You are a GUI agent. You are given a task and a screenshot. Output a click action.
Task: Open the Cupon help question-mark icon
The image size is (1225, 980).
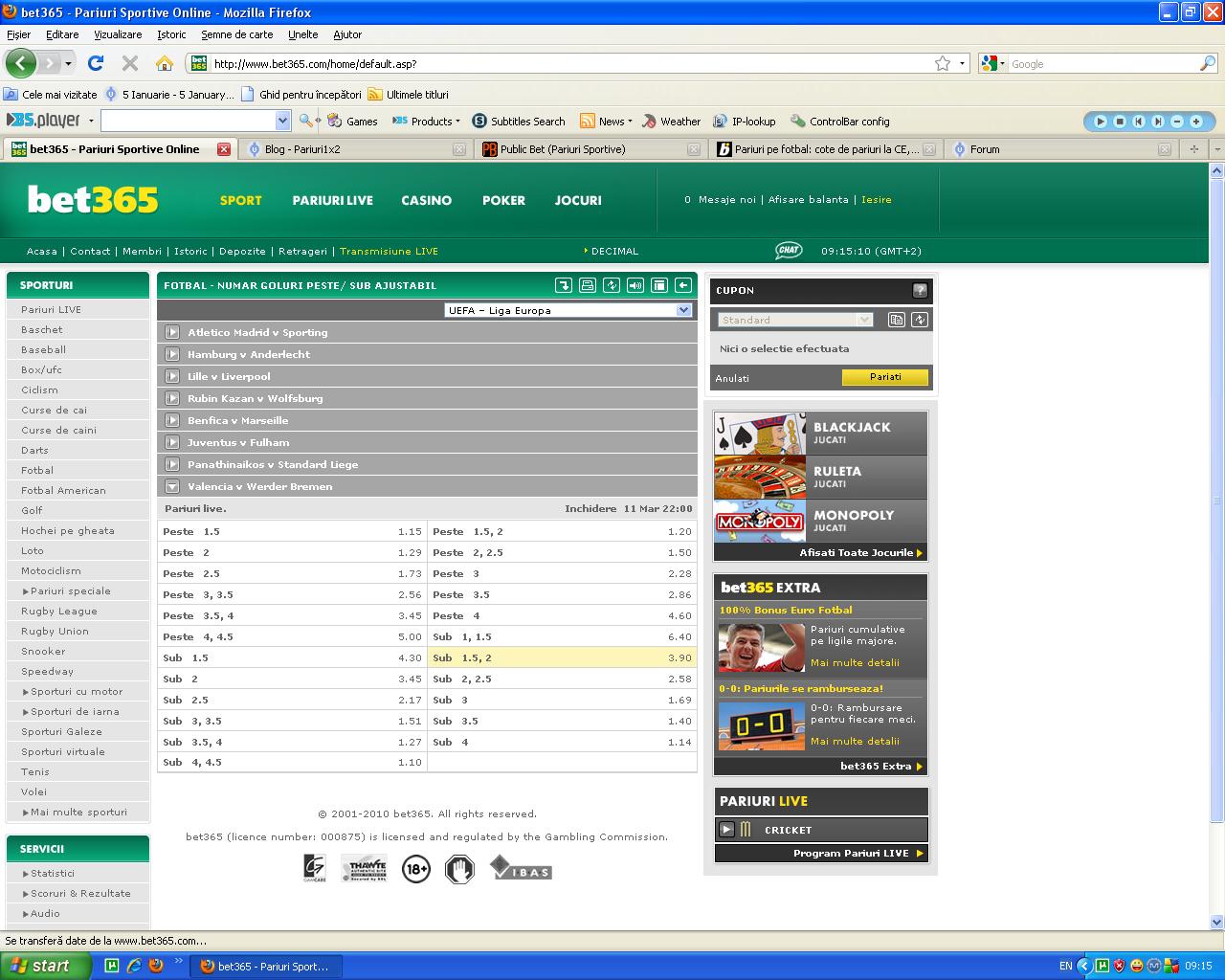tap(920, 290)
